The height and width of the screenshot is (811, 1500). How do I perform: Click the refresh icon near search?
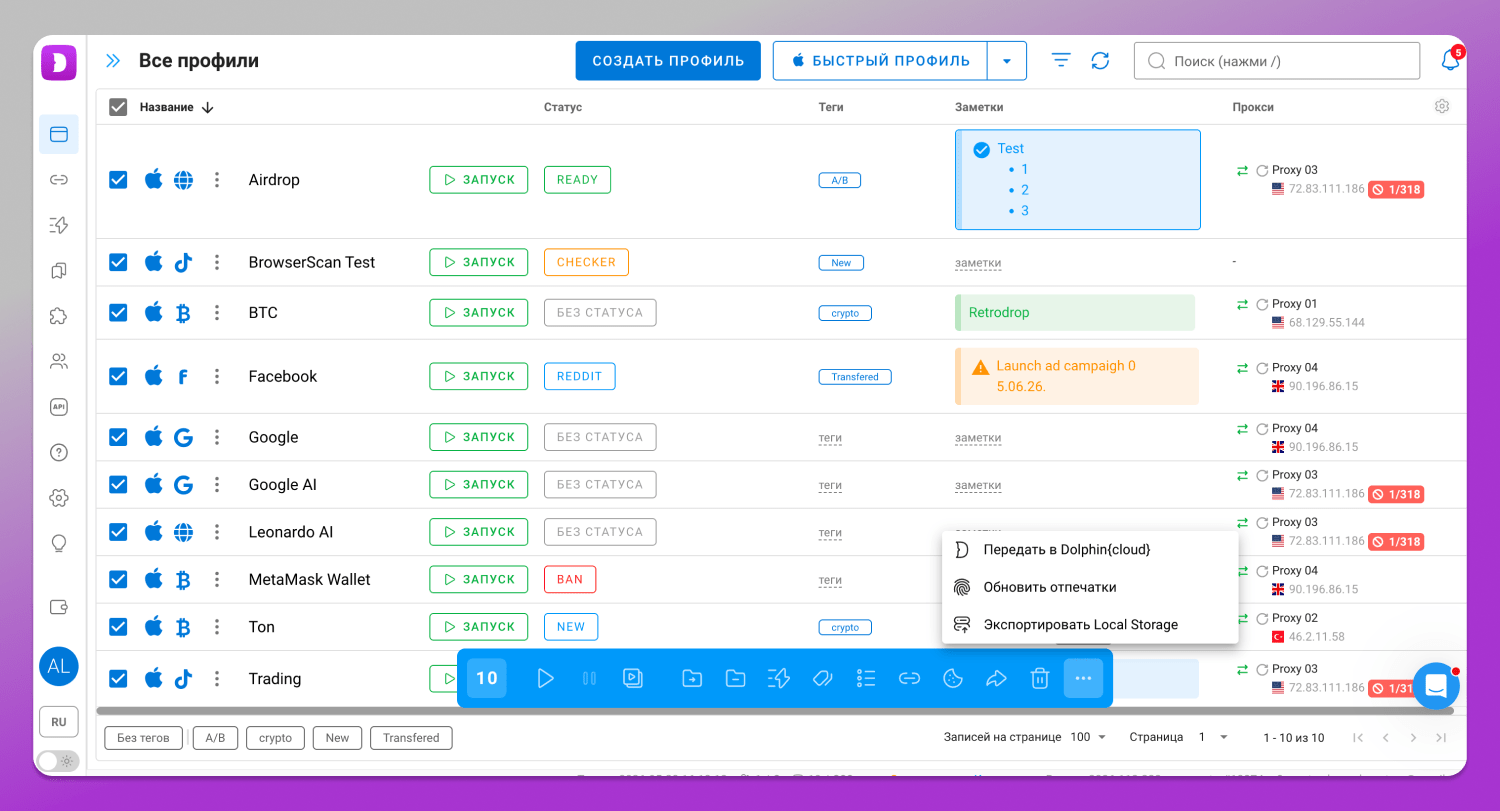tap(1100, 61)
